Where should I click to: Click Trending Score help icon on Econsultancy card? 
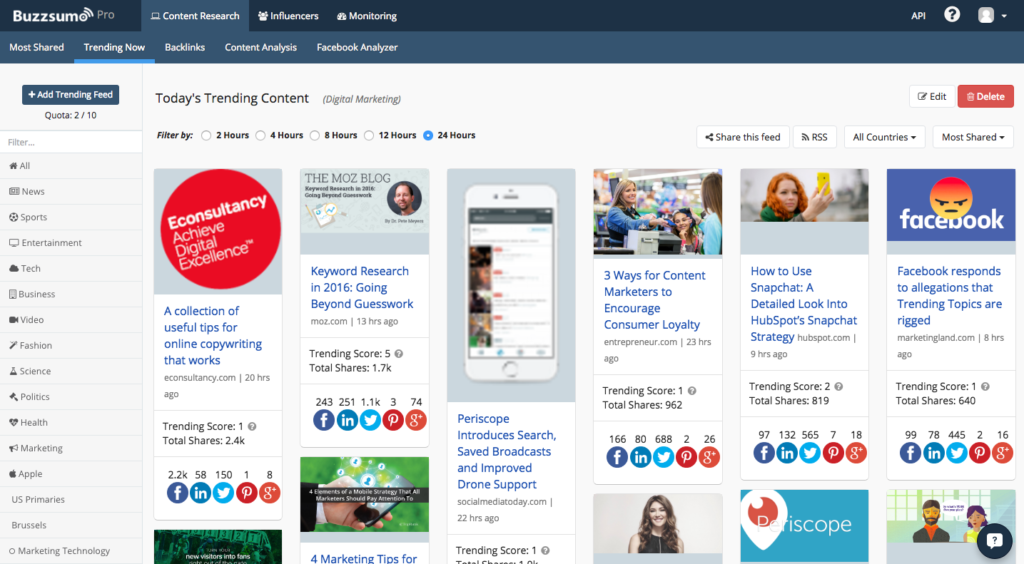pyautogui.click(x=252, y=426)
